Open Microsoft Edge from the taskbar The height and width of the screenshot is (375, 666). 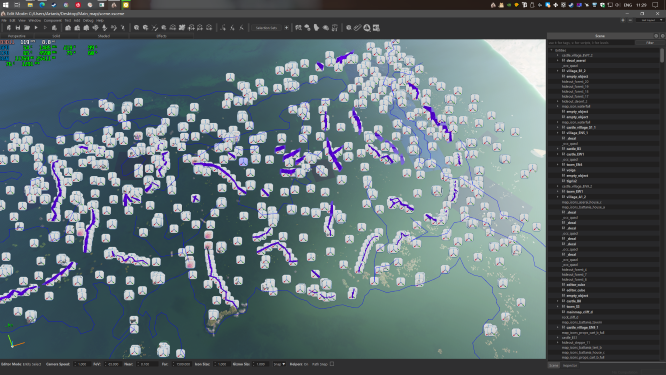point(42,5)
